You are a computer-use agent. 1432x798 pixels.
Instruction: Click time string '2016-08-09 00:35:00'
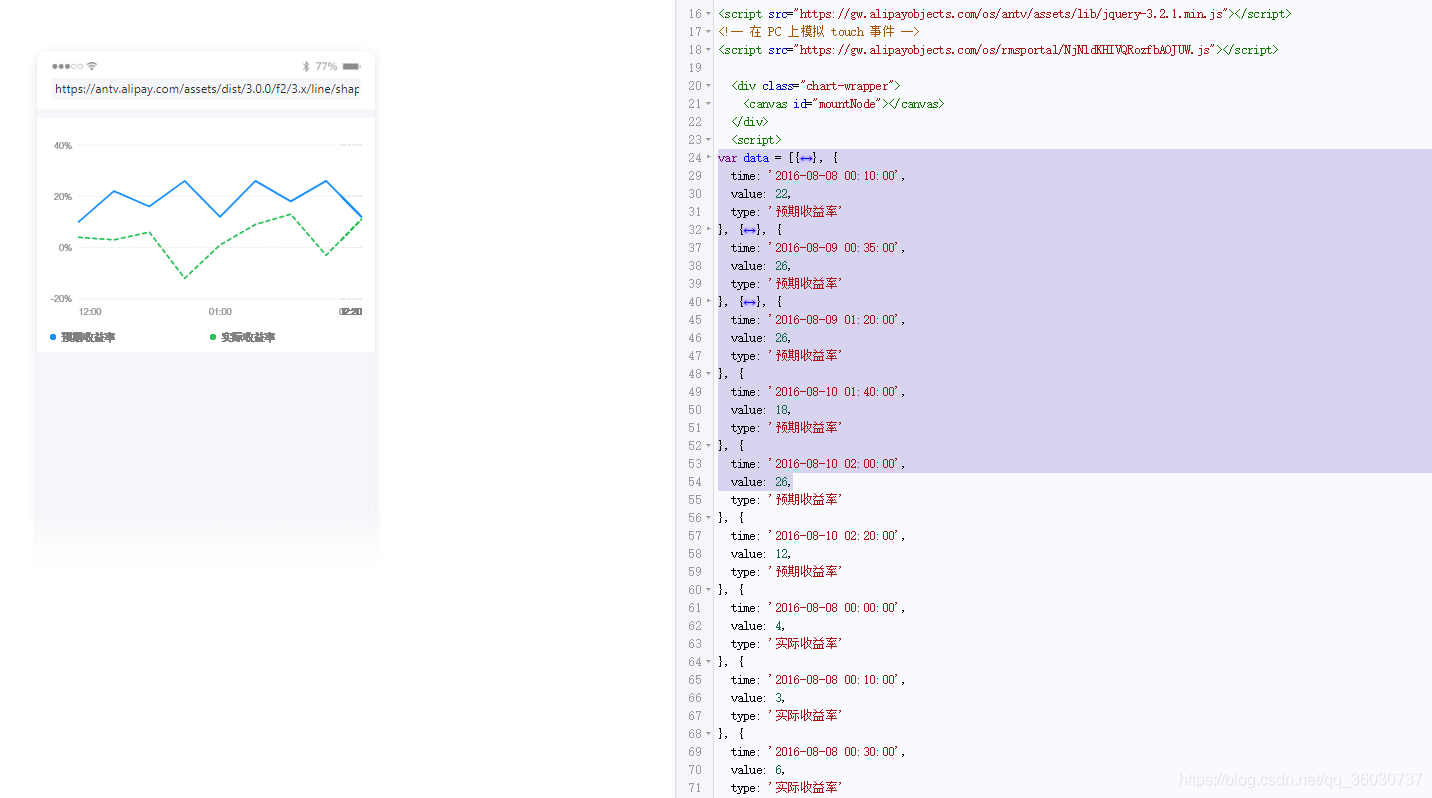coord(836,248)
